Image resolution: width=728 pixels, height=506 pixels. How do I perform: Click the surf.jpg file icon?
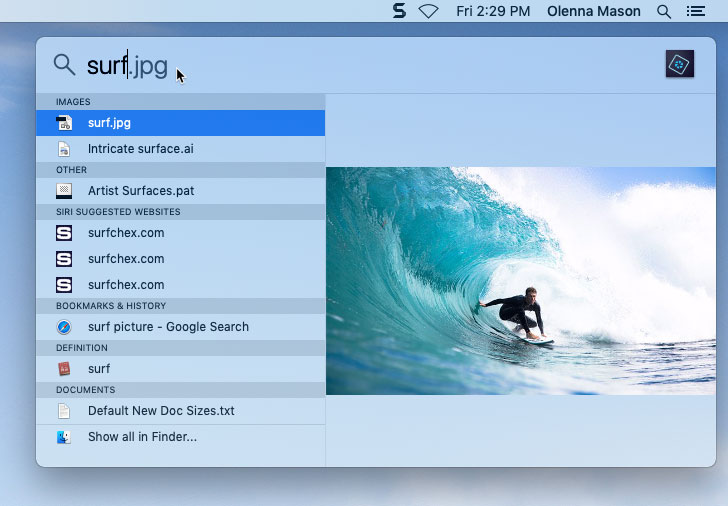(x=64, y=123)
